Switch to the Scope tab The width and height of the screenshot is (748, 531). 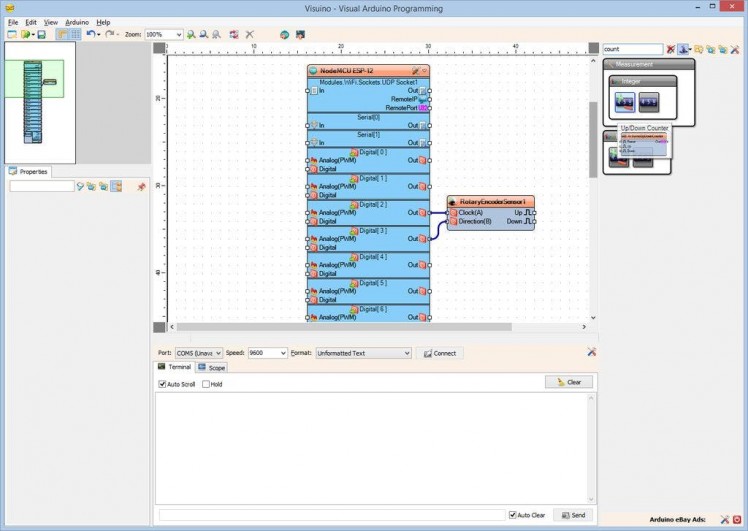click(x=211, y=367)
